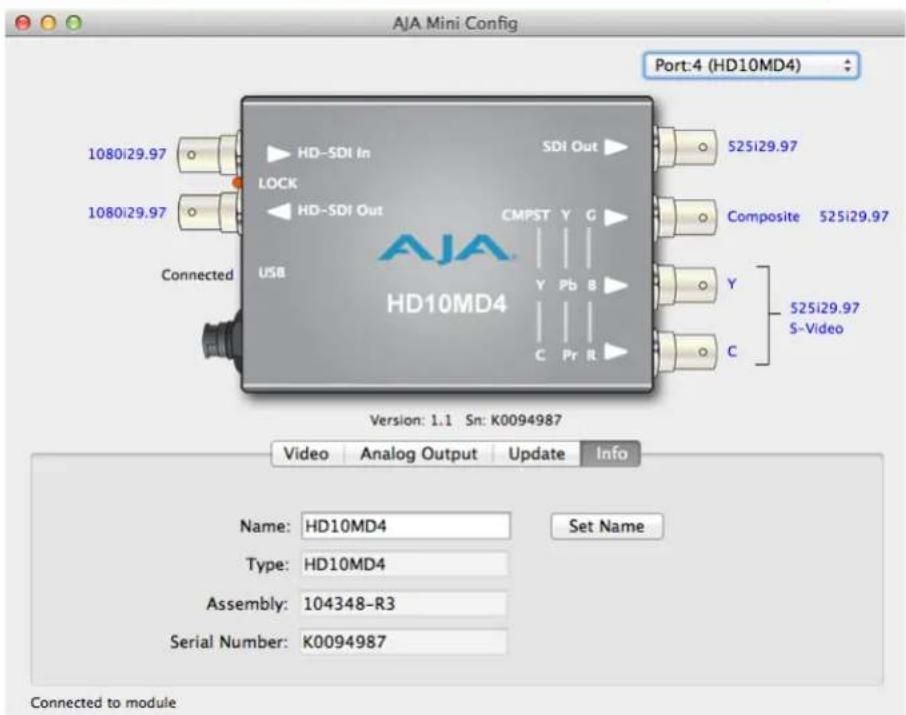The image size is (906, 715).
Task: Click the Connected to module status text
Action: coord(103,703)
